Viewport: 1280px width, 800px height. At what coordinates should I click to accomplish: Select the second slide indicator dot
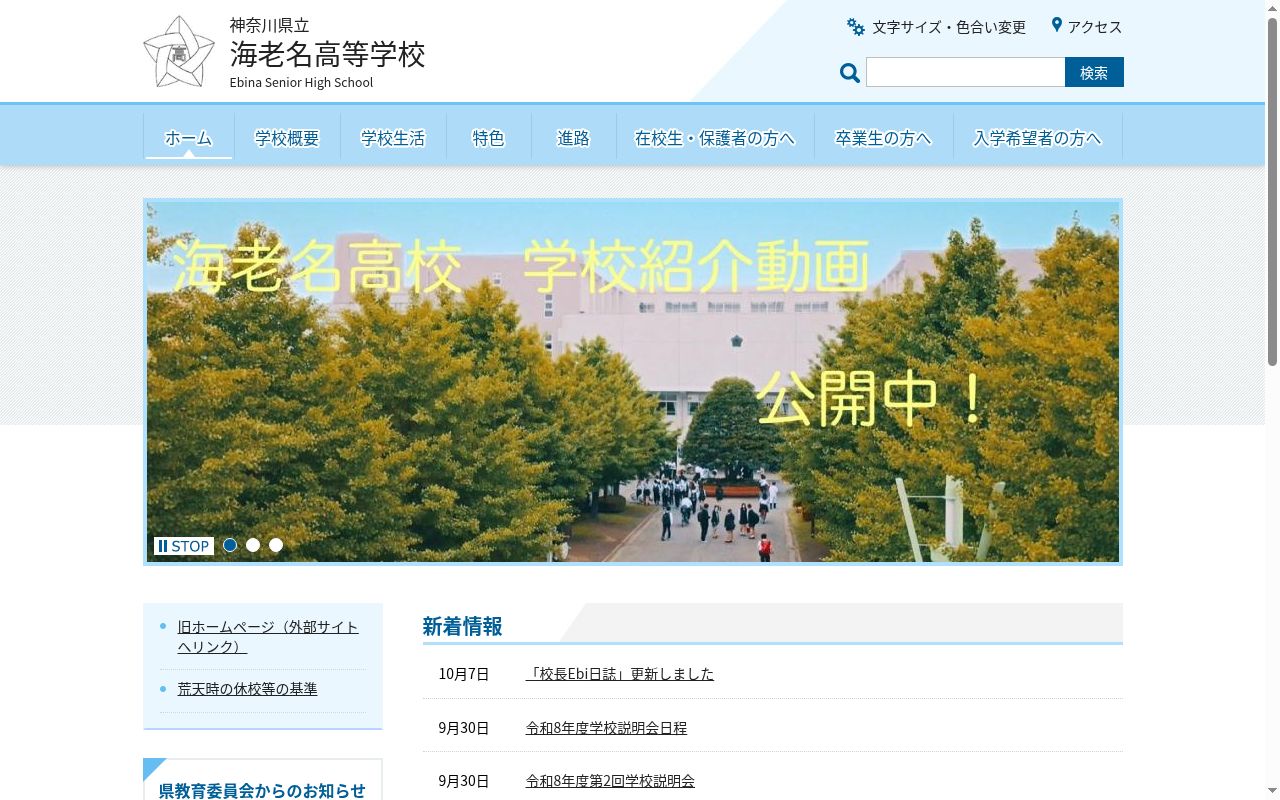[x=253, y=545]
